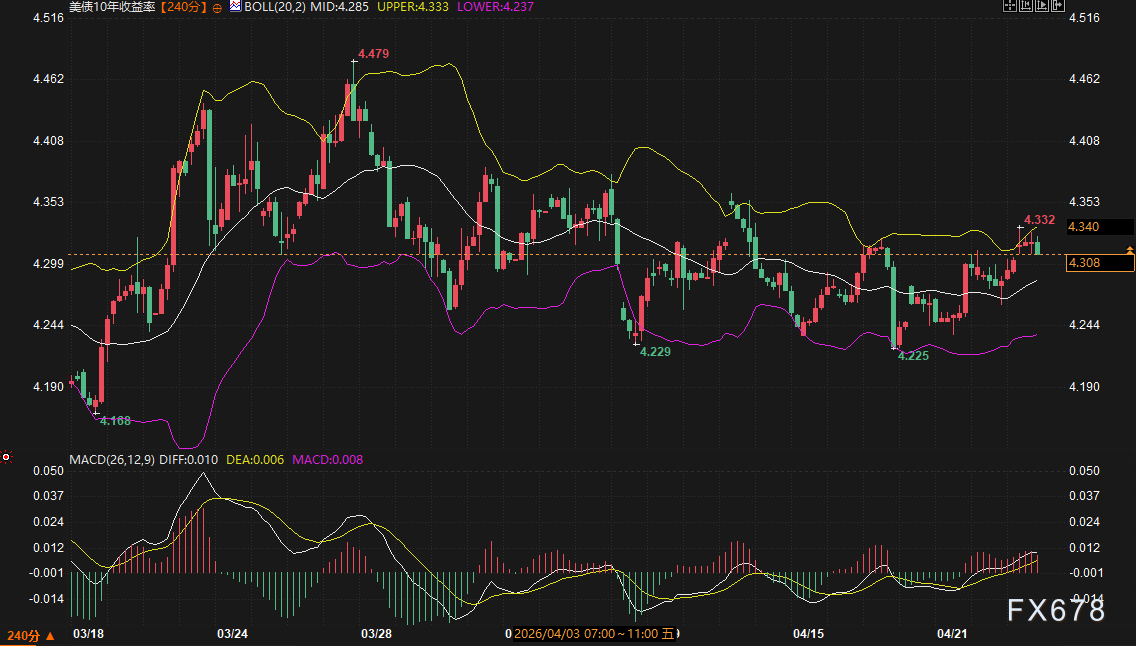The image size is (1136, 646).
Task: Click the scroll-to-start chart icon
Action: click(x=1027, y=6)
